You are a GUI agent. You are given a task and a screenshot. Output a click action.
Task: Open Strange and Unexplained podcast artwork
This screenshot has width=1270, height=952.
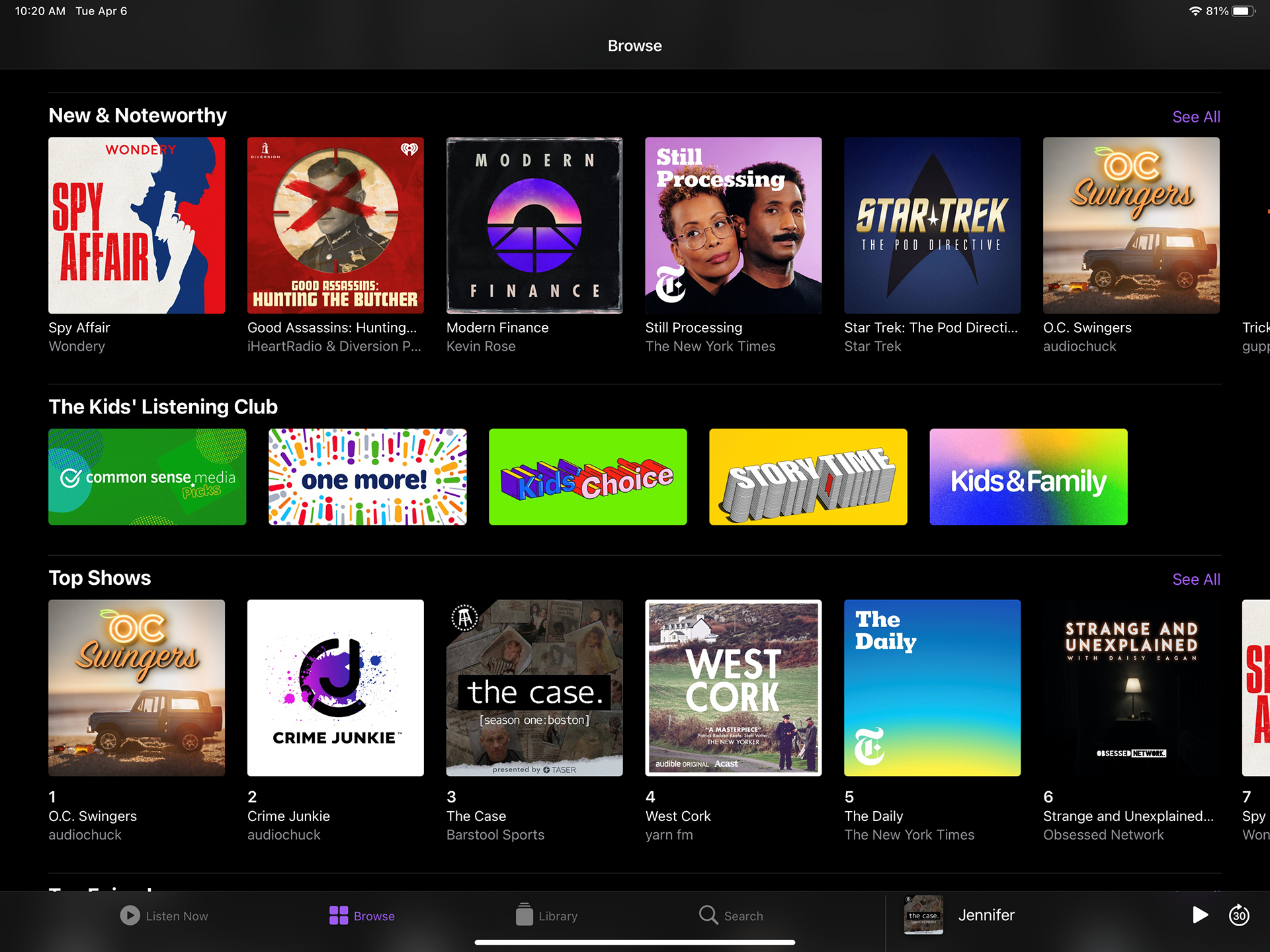click(1131, 687)
